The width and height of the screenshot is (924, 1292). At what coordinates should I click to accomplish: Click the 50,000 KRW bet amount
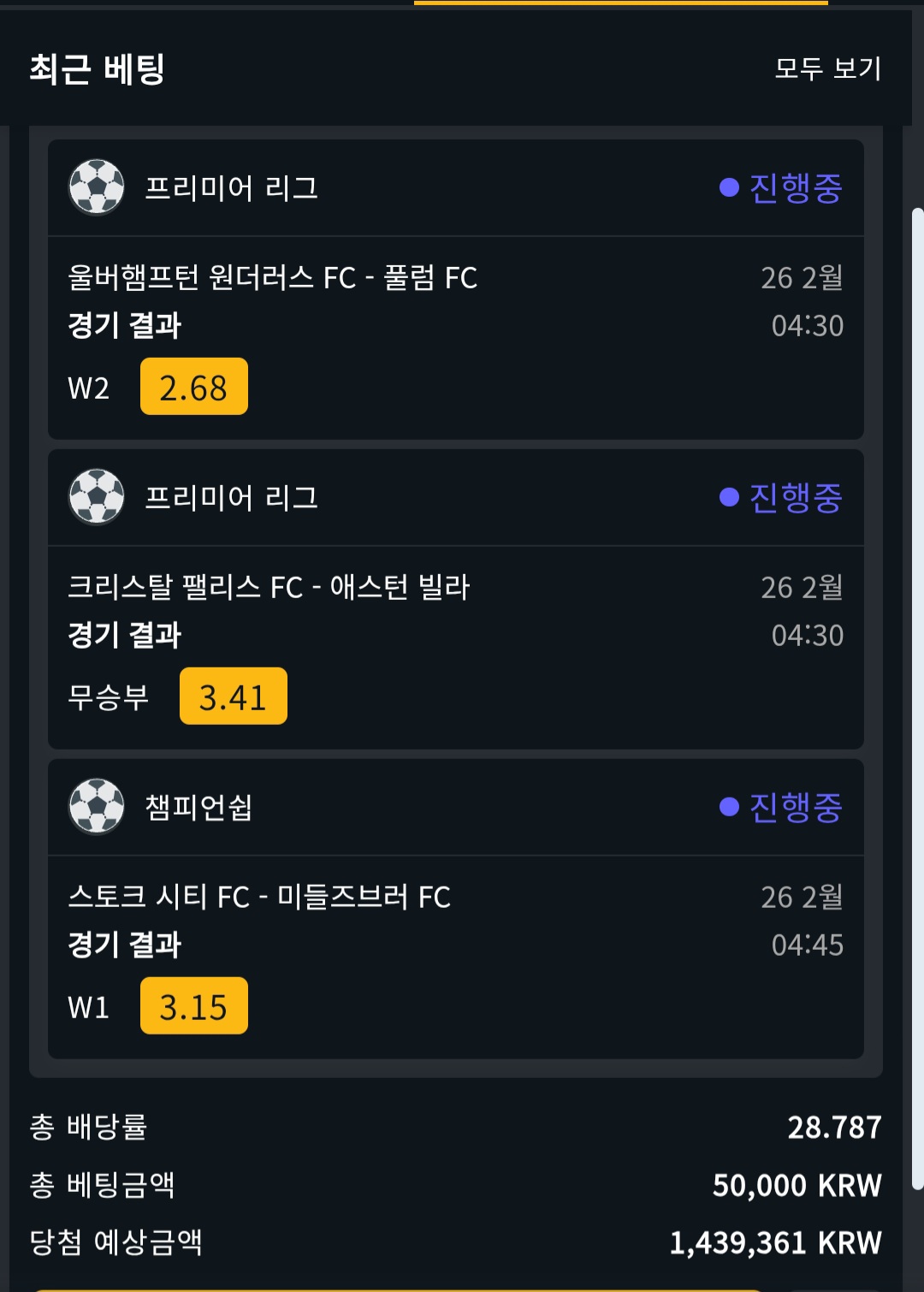[x=797, y=1185]
